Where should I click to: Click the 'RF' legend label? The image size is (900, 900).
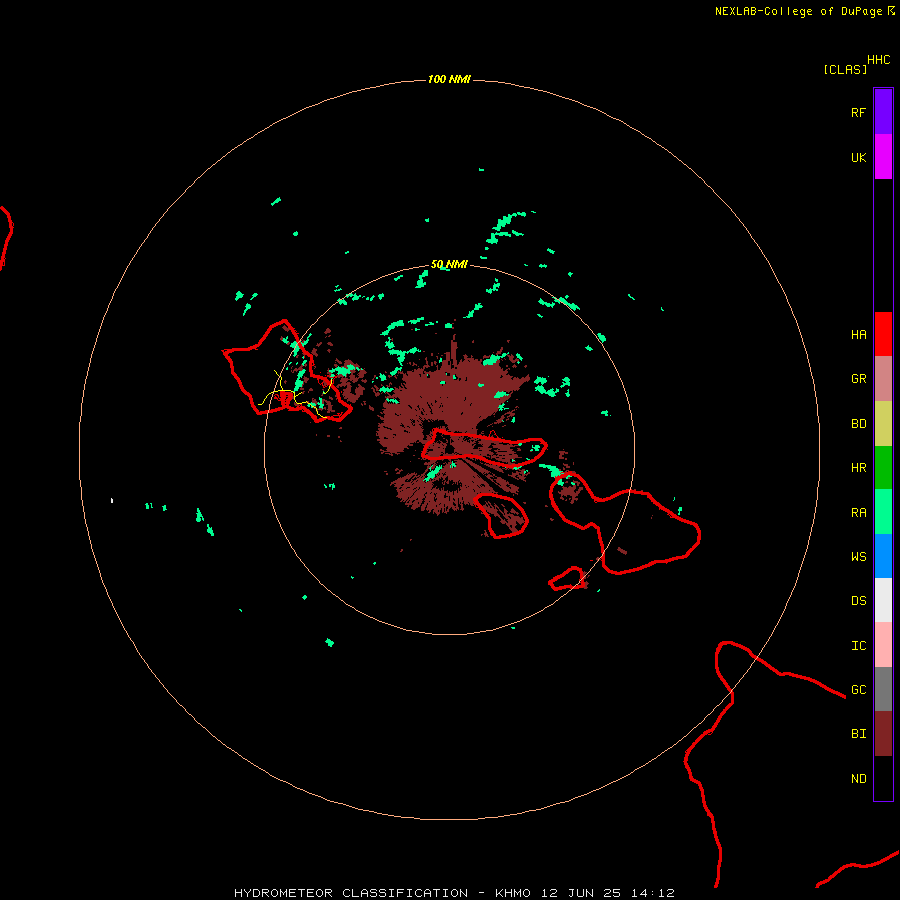(858, 112)
